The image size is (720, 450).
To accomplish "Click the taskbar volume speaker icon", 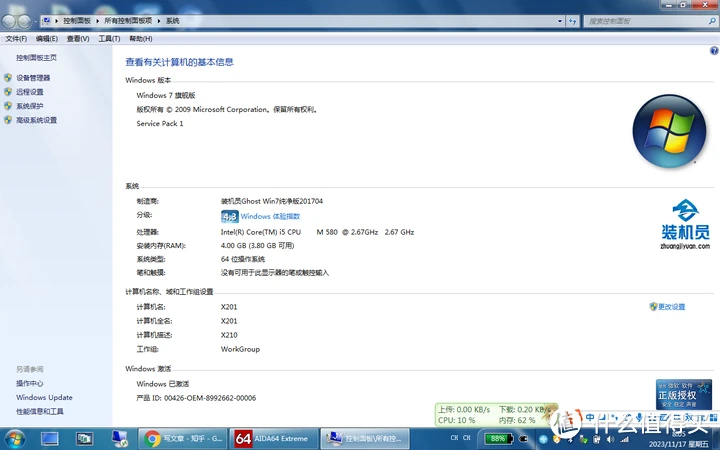I will [610, 439].
